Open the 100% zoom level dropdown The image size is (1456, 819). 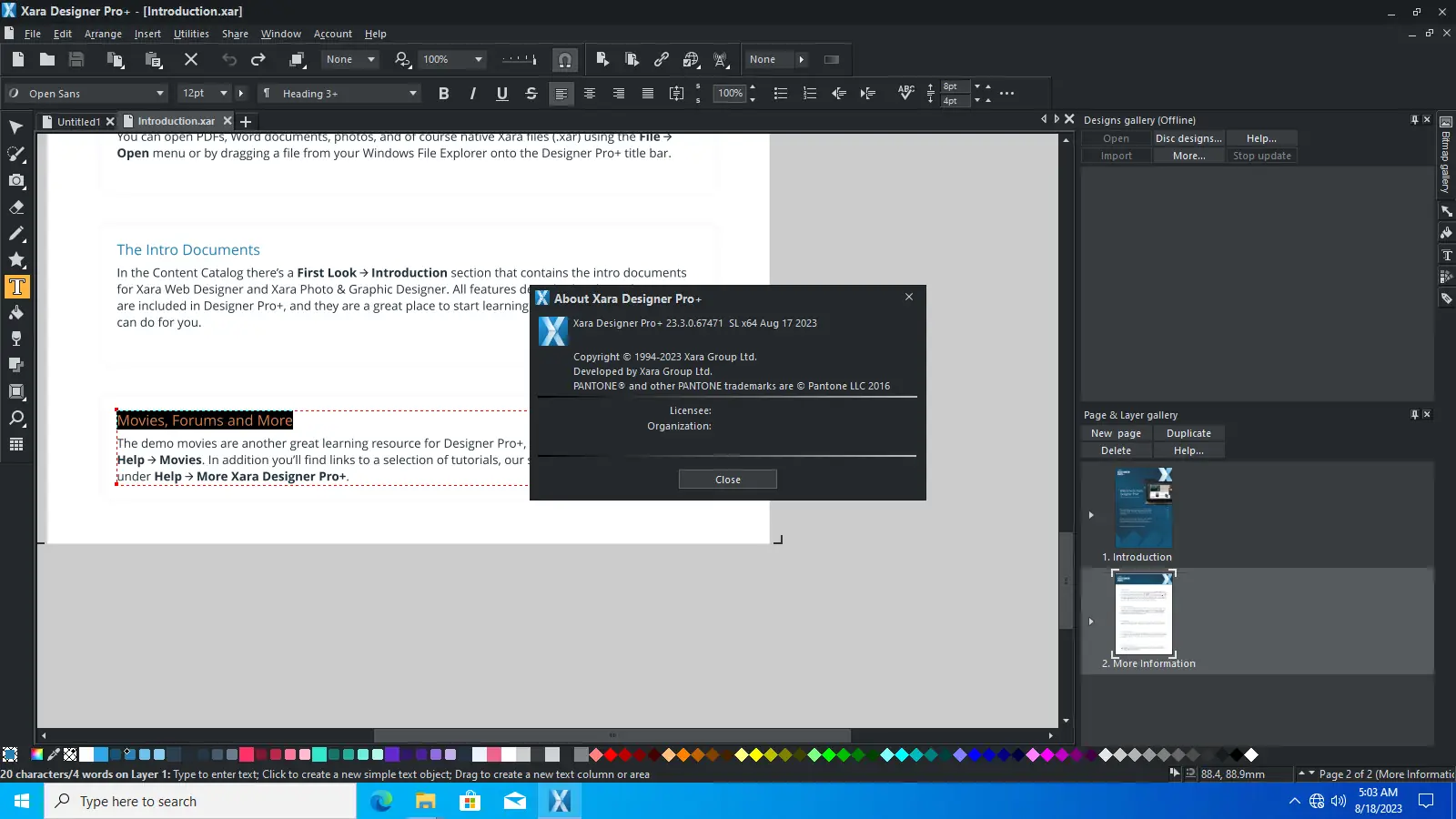(x=479, y=59)
